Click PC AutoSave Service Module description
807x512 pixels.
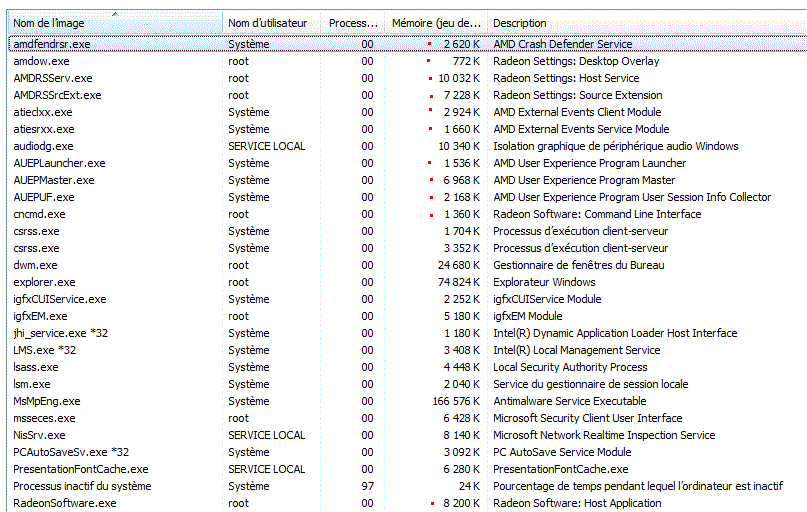(x=562, y=452)
